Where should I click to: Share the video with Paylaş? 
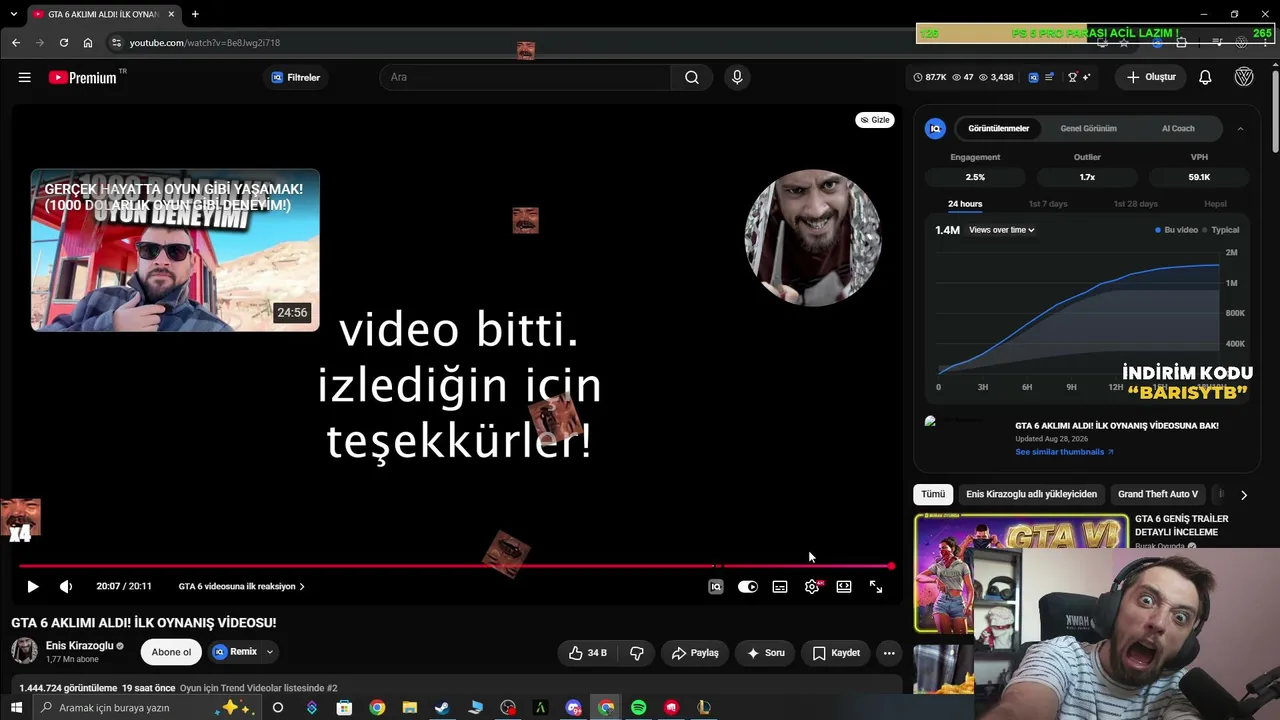[x=694, y=653]
